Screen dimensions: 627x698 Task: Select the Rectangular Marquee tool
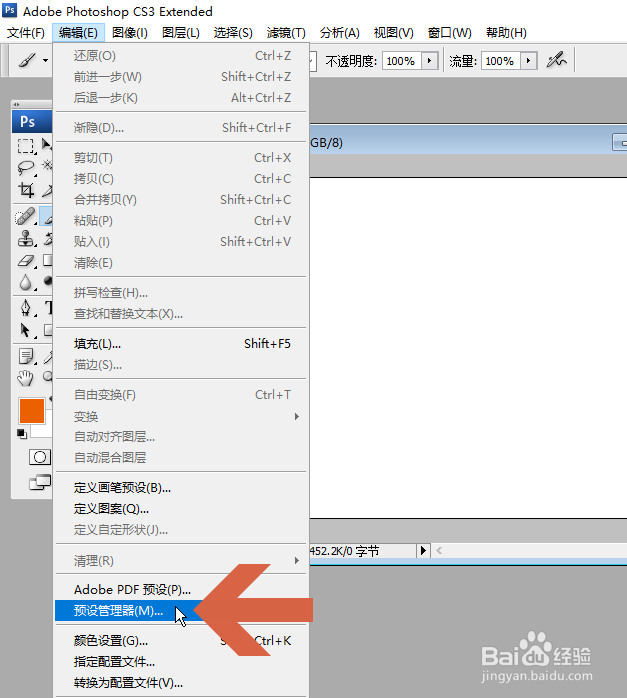tap(25, 146)
